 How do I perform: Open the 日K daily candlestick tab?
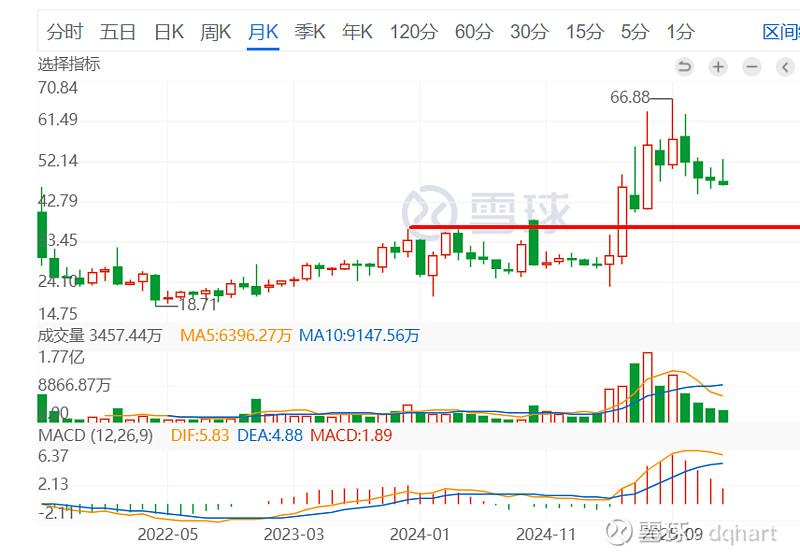pos(169,32)
